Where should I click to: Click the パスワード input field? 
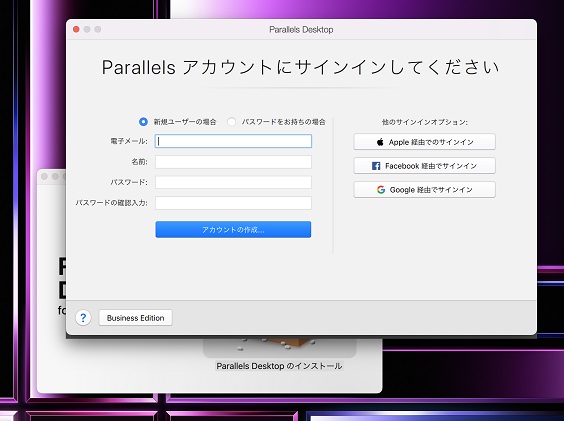tap(233, 182)
